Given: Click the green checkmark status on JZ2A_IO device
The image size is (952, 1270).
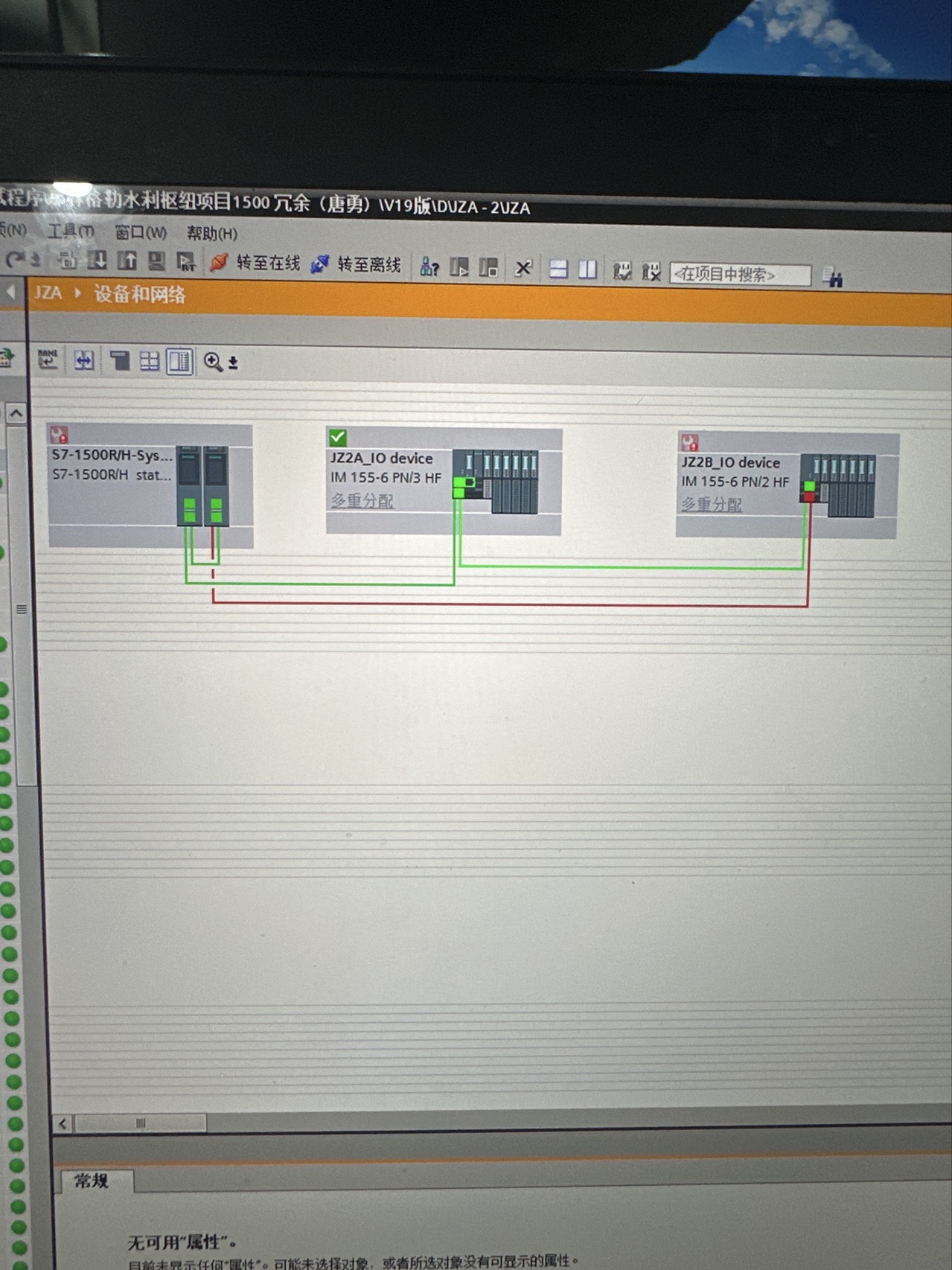Looking at the screenshot, I should coord(338,437).
